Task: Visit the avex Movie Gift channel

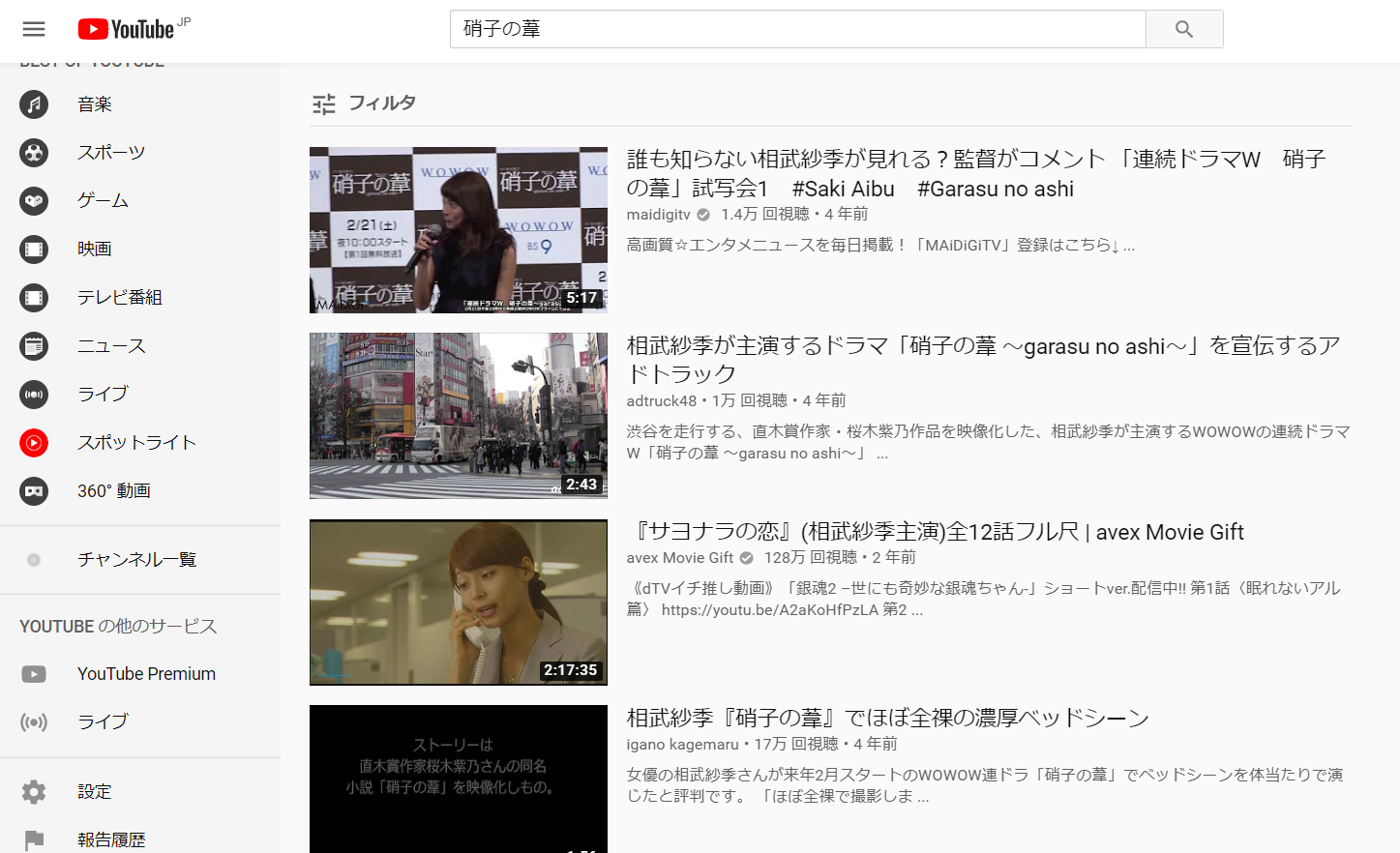Action: click(x=679, y=558)
